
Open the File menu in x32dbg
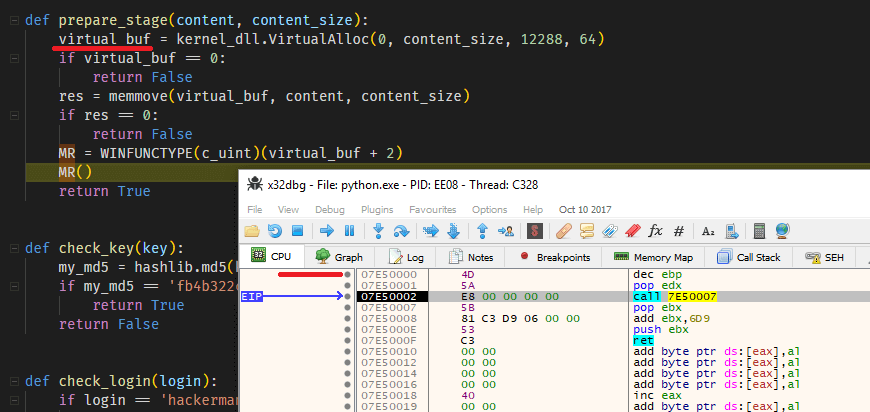point(255,210)
